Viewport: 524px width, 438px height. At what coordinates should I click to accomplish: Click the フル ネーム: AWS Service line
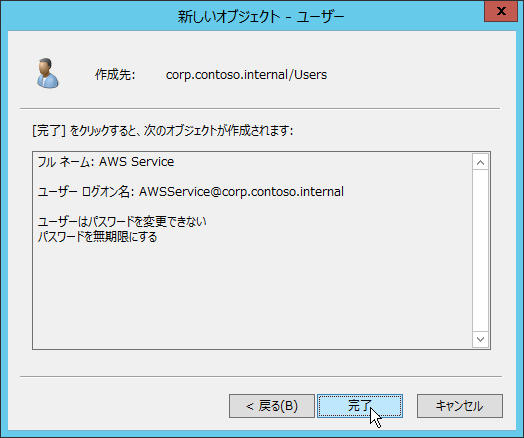click(x=106, y=162)
